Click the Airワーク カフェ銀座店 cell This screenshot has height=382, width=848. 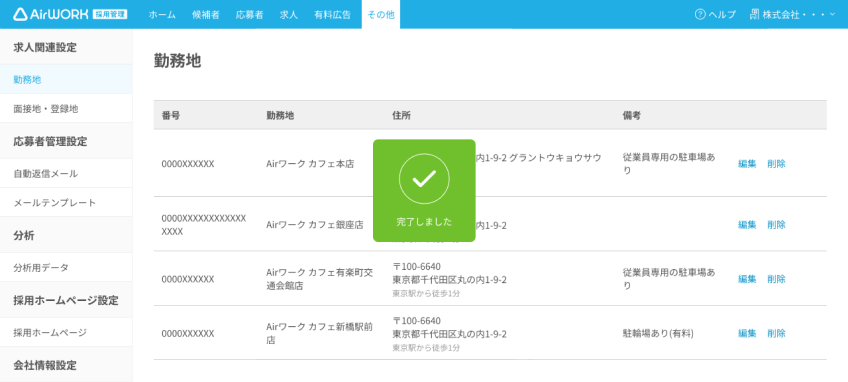click(315, 225)
